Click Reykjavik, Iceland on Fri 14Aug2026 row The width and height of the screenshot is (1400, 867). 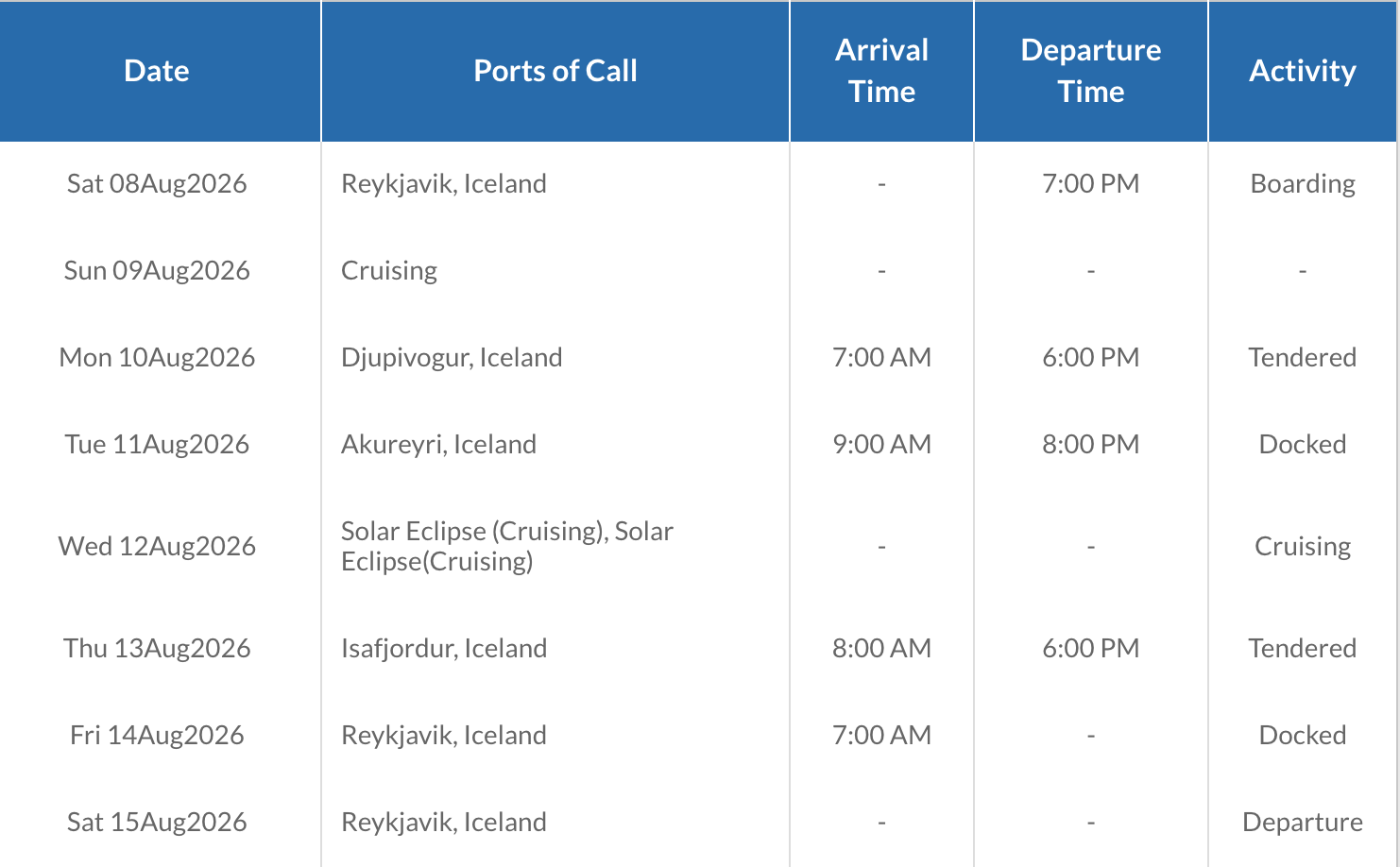(x=444, y=735)
